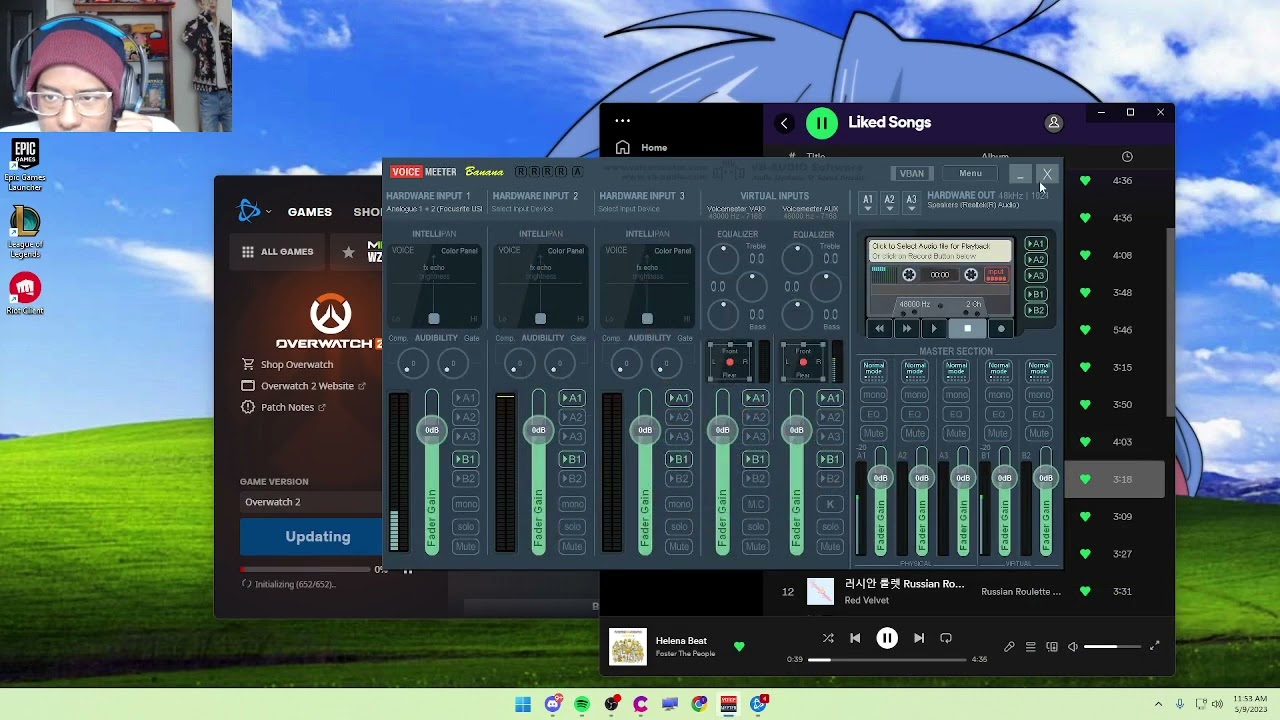The width and height of the screenshot is (1280, 720).
Task: Toggle A3 routing on the Voicemeeter VAIO strip
Action: (756, 437)
